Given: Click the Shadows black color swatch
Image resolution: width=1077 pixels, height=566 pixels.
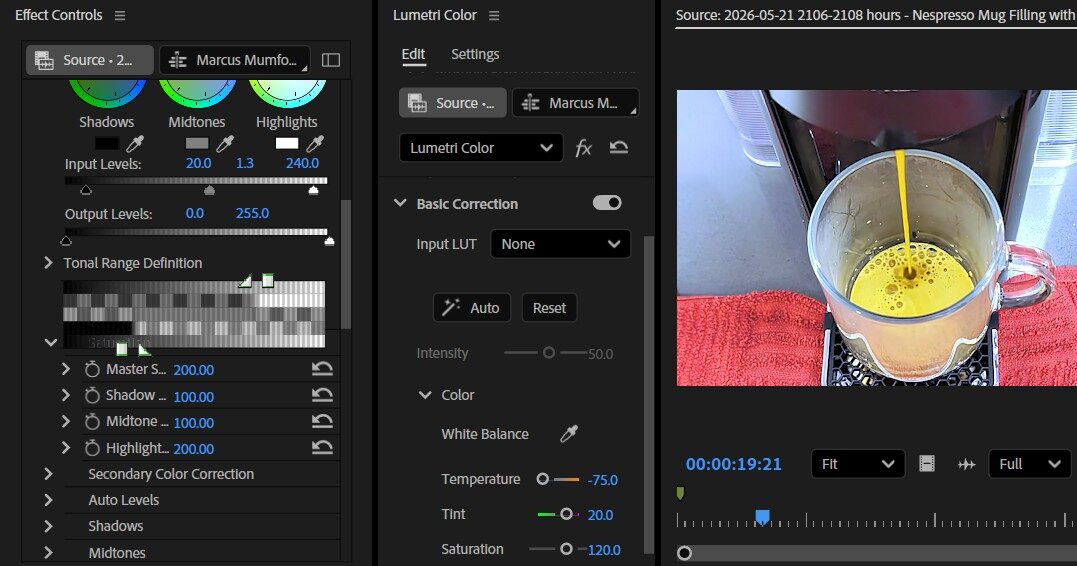Looking at the screenshot, I should (106, 143).
